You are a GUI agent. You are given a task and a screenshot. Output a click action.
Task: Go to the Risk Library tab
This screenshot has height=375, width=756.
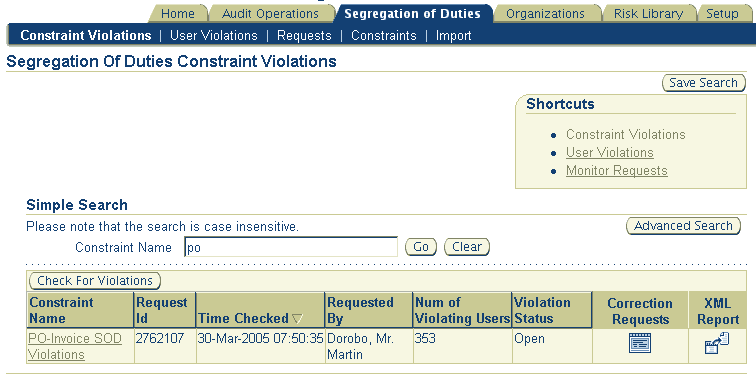(648, 14)
